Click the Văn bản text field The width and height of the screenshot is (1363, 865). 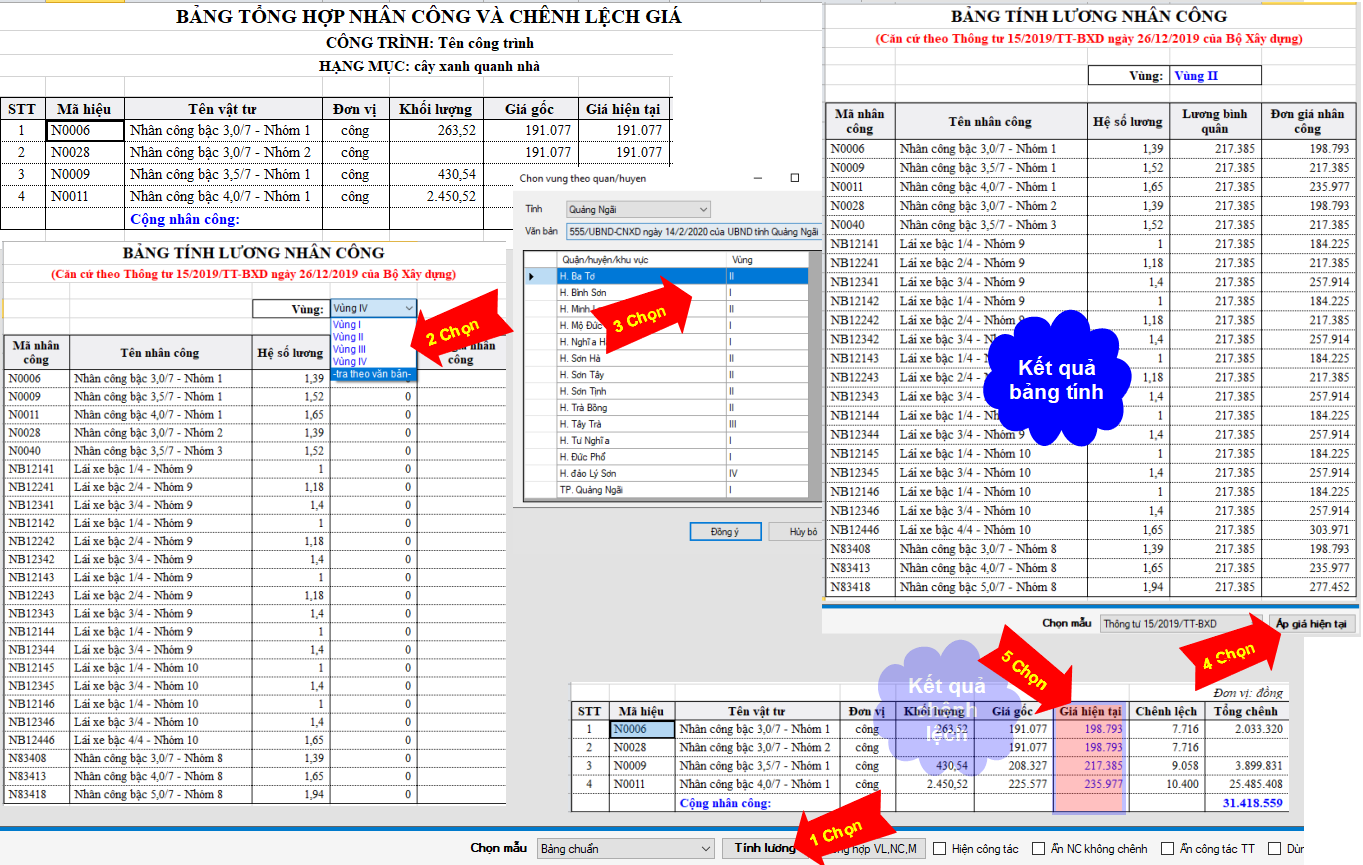(691, 232)
